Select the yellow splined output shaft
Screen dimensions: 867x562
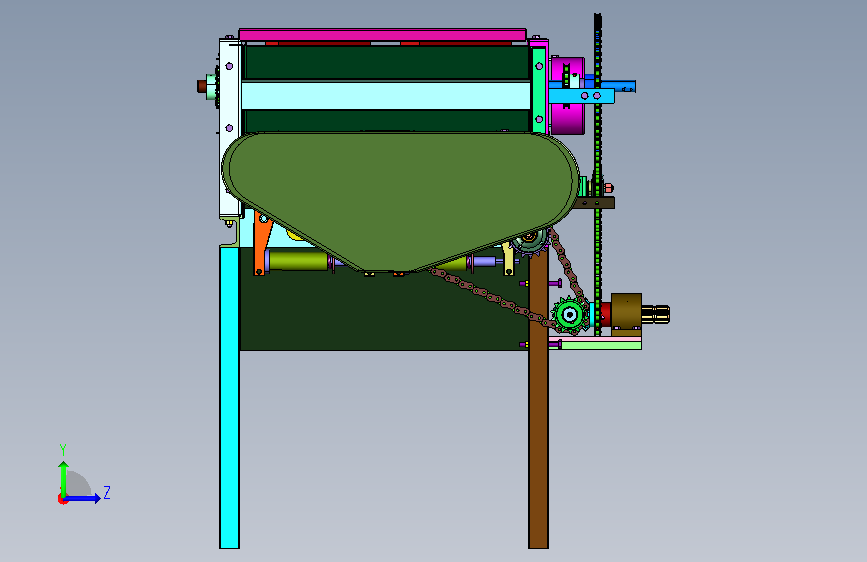[656, 314]
